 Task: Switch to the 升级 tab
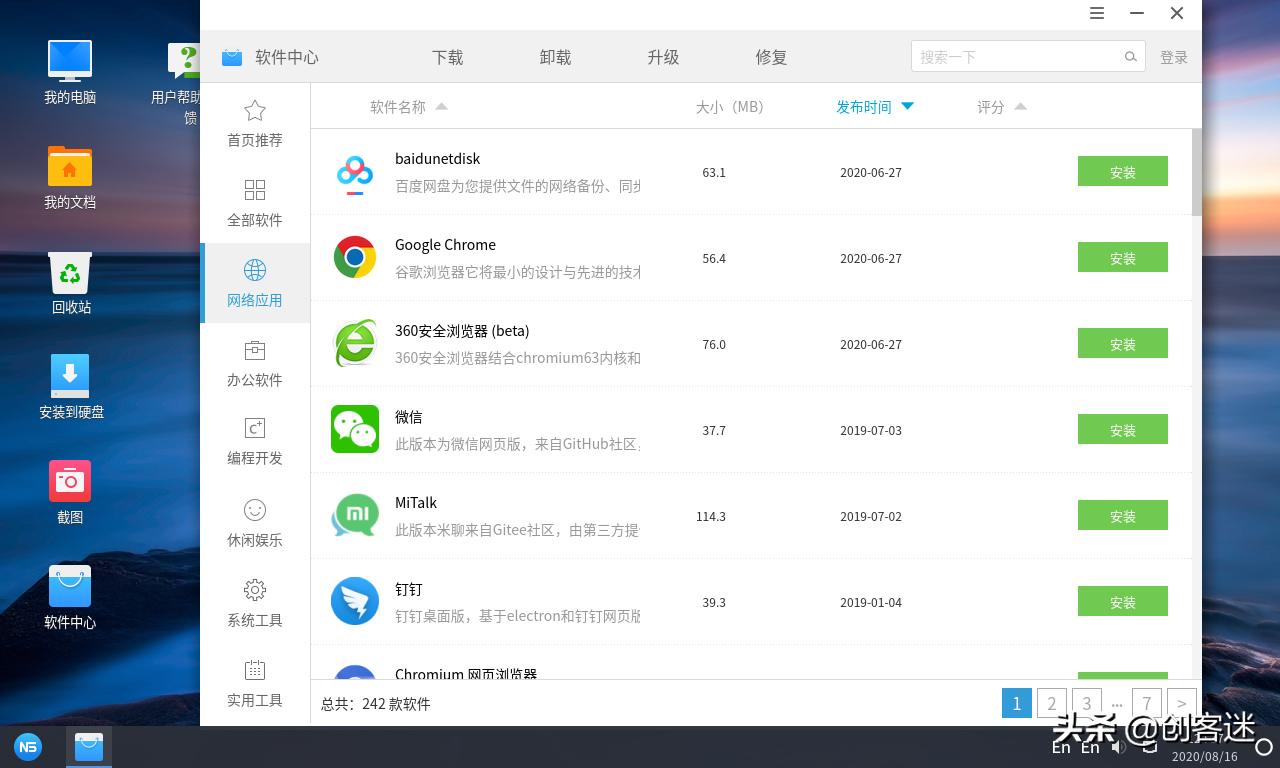tap(662, 57)
